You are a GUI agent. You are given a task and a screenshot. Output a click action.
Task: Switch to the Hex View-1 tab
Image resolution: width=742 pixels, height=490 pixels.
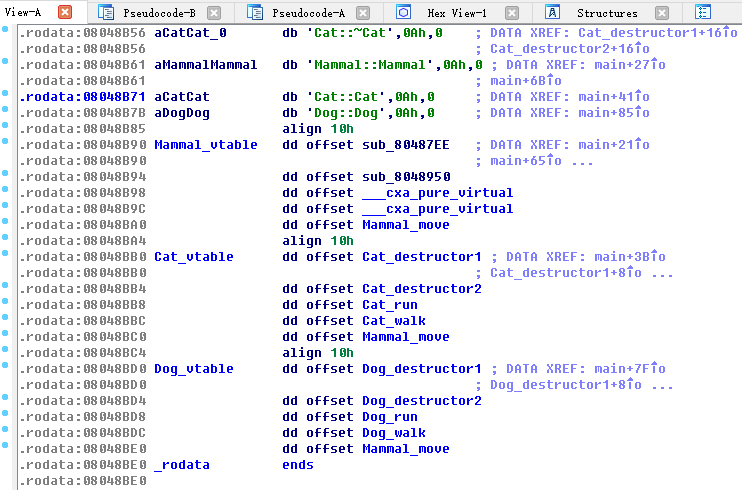point(456,13)
